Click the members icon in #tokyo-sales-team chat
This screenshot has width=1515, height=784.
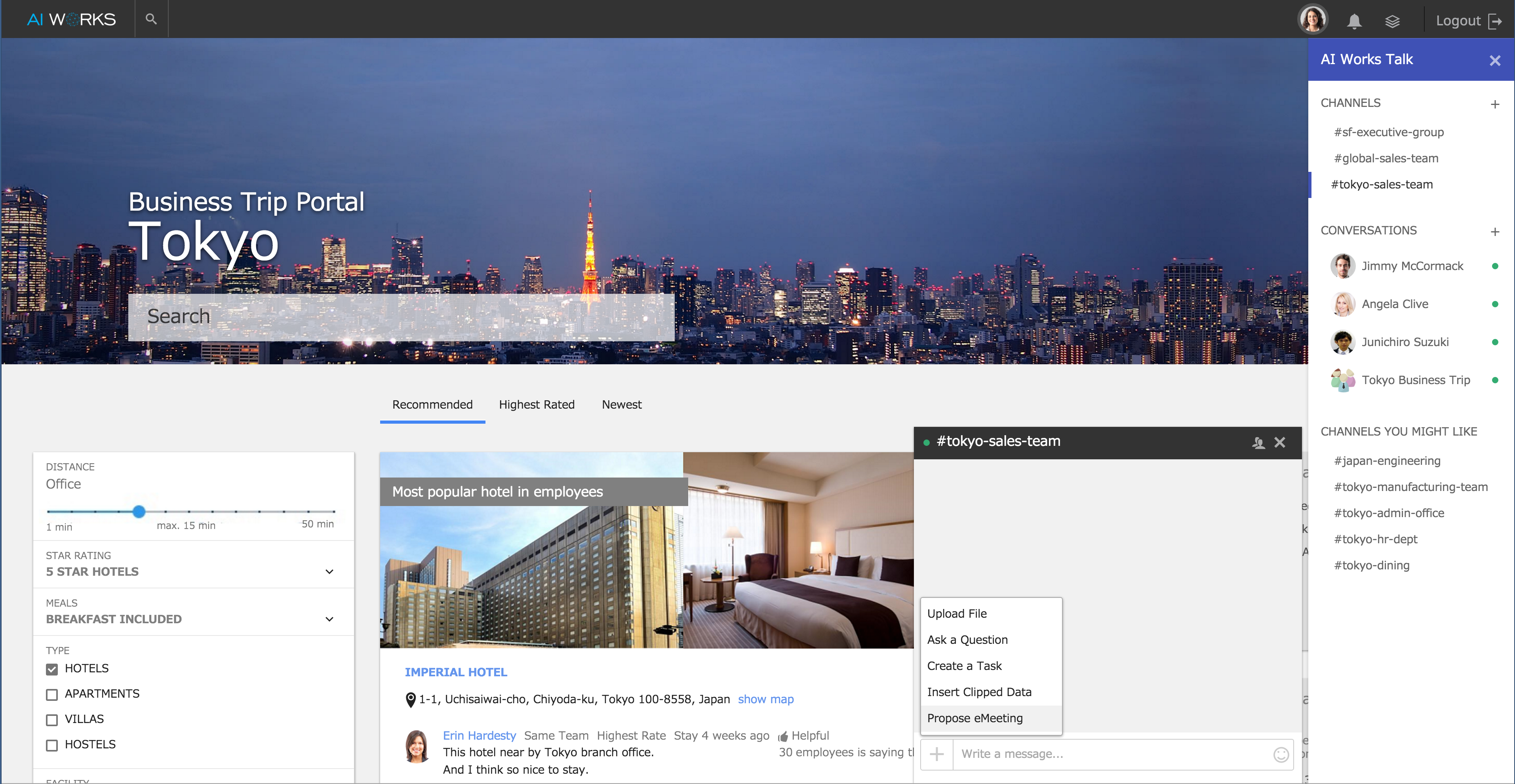(x=1258, y=443)
